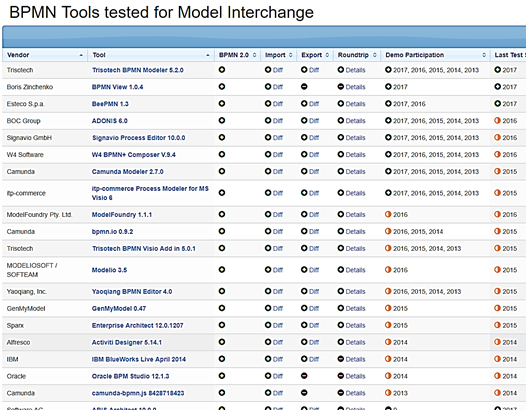Viewport: 526px width, 410px height.
Task: Open the Export Diff link for Modelio 3.5
Action: click(314, 270)
